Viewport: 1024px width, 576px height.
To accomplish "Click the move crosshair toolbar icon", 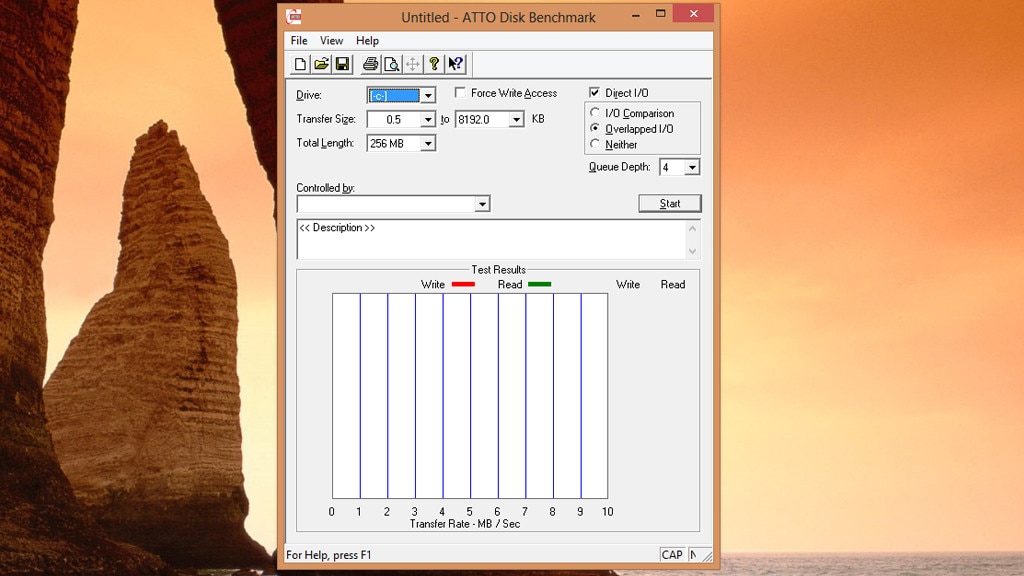I will tap(413, 64).
